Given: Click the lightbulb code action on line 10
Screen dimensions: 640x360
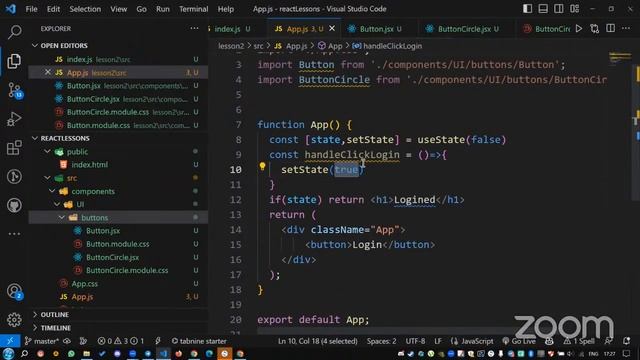Looking at the screenshot, I should (x=262, y=166).
